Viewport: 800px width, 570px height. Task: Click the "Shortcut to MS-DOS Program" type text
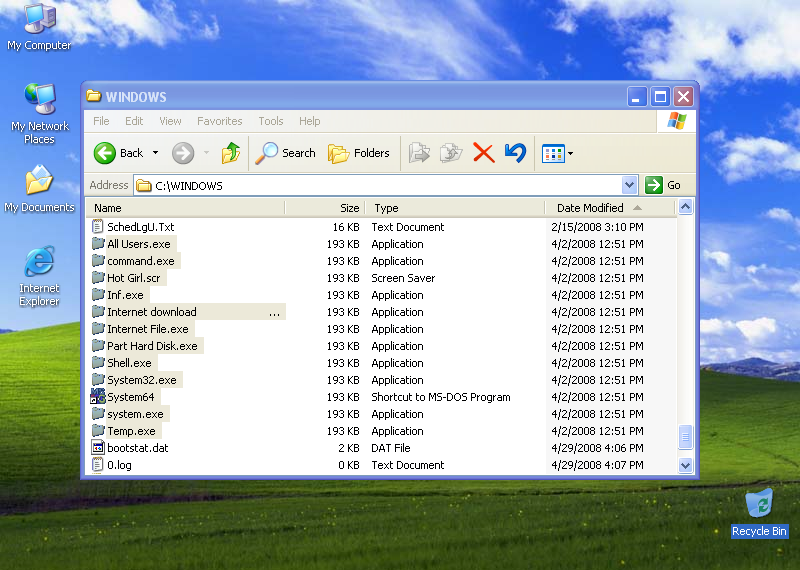point(441,397)
